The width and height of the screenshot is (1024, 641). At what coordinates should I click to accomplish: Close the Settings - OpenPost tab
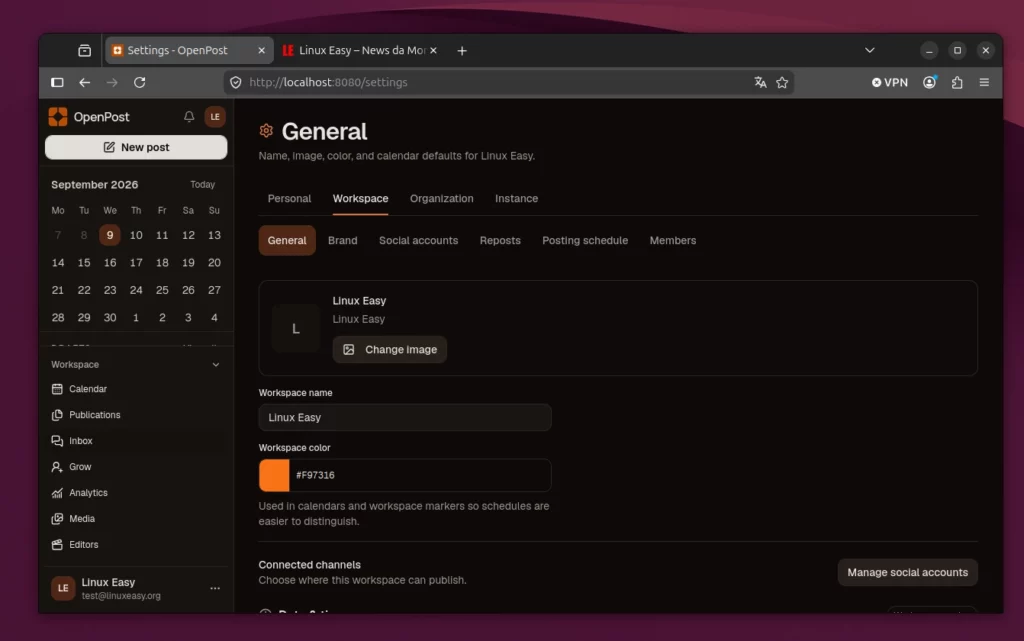tap(261, 50)
